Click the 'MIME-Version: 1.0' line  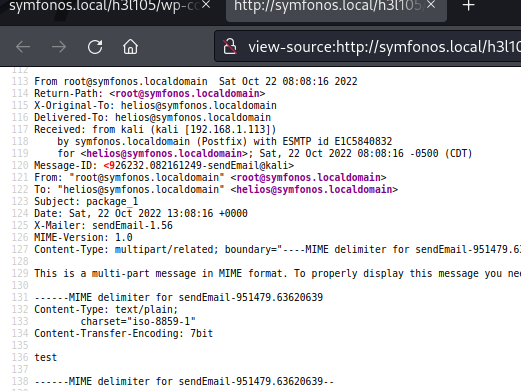point(83,237)
